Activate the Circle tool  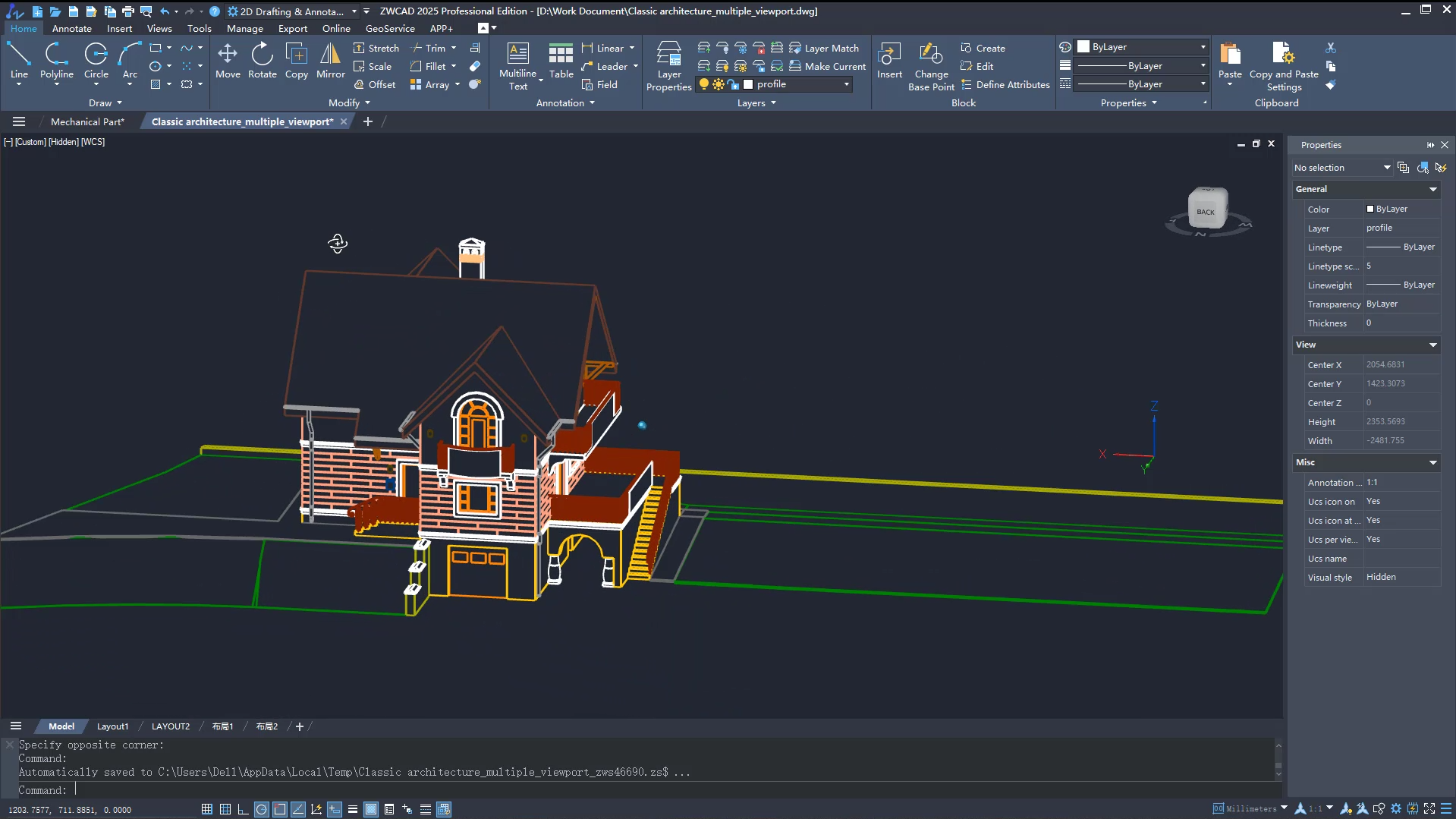click(96, 61)
